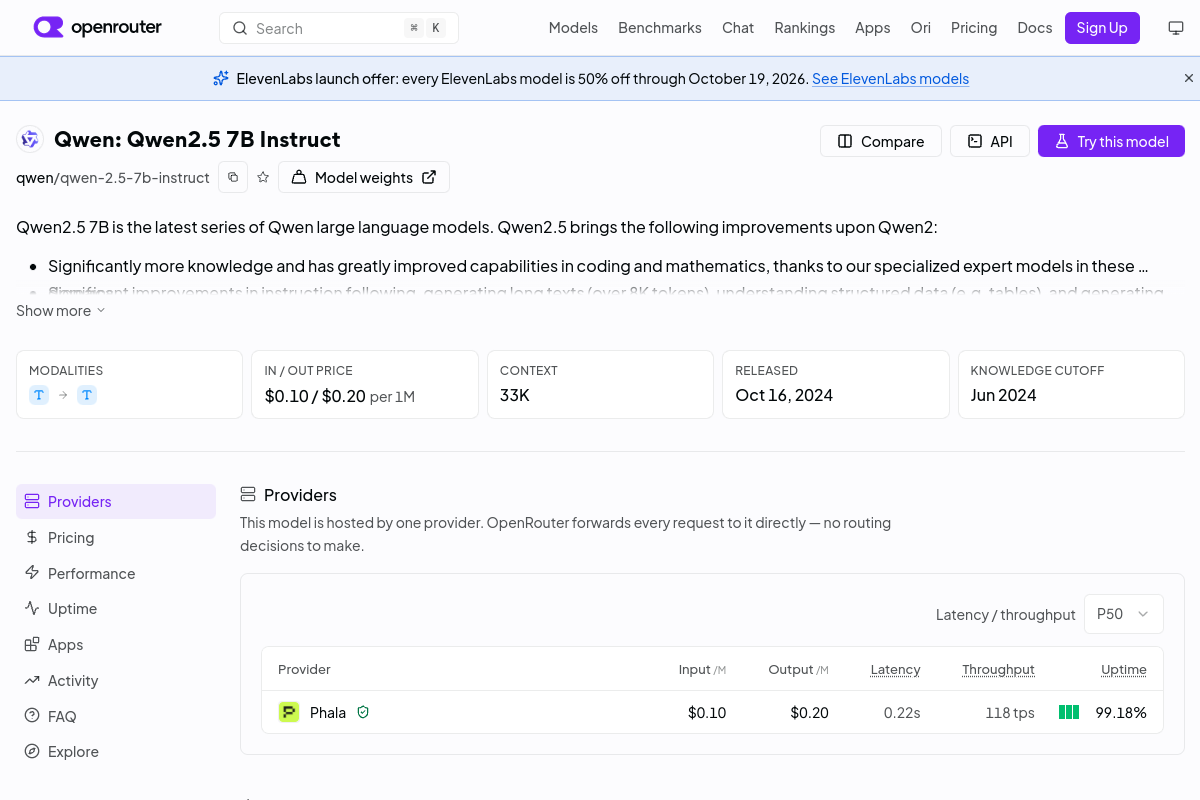Click the Phala provider logo
The height and width of the screenshot is (800, 1200).
(289, 712)
